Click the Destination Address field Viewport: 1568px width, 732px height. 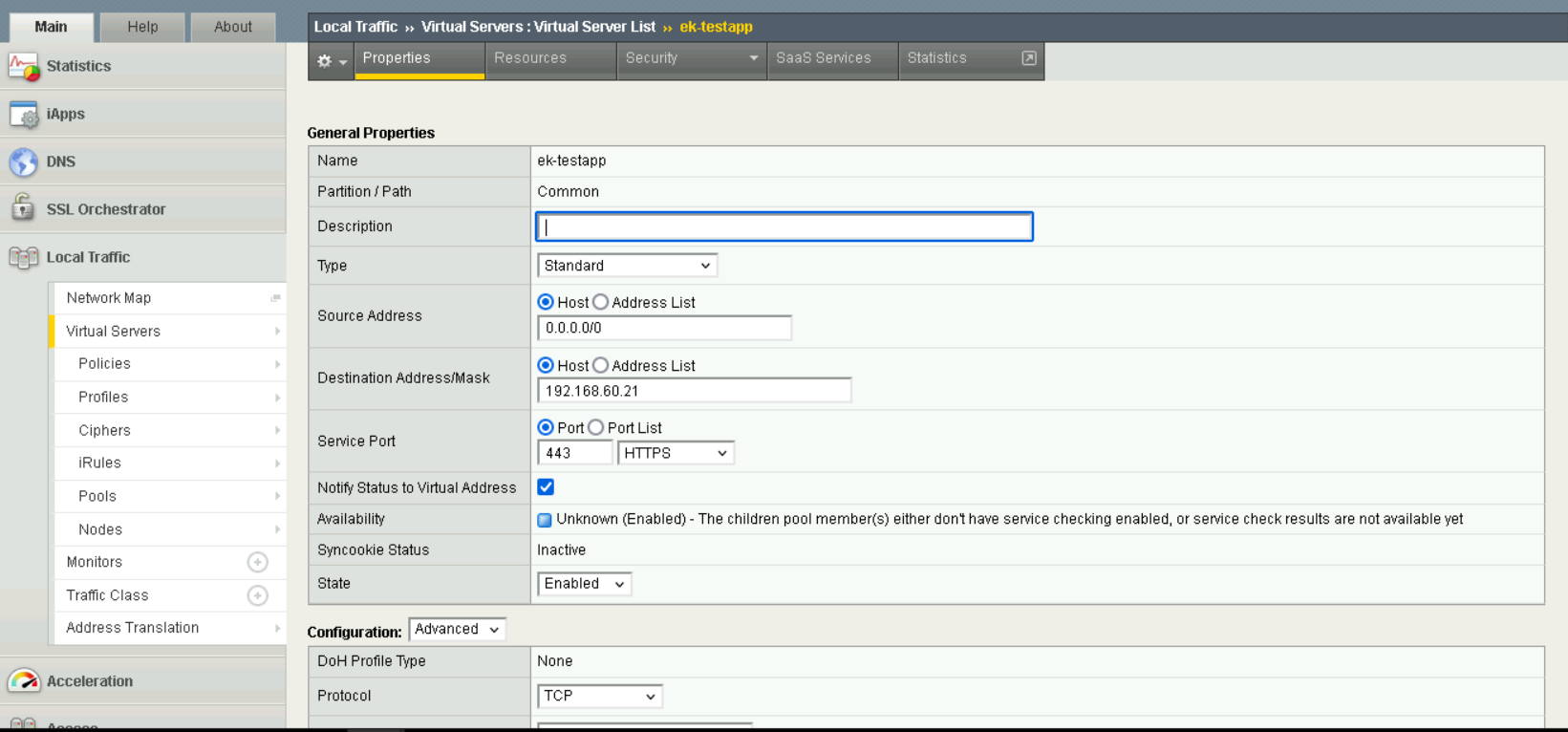(x=694, y=391)
